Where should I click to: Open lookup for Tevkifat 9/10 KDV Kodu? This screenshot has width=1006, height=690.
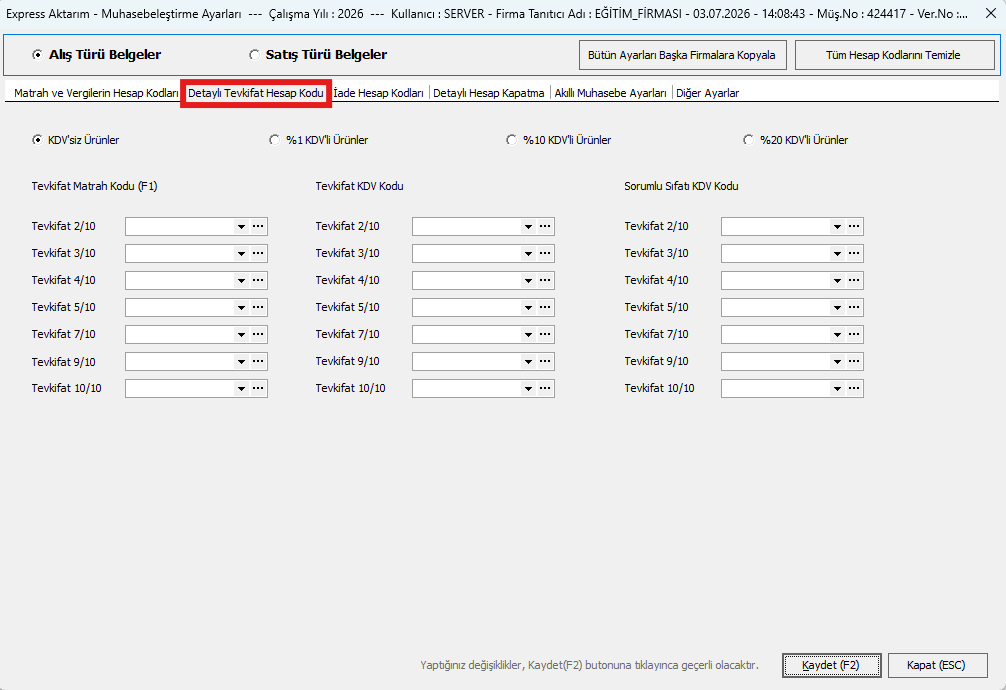point(545,361)
